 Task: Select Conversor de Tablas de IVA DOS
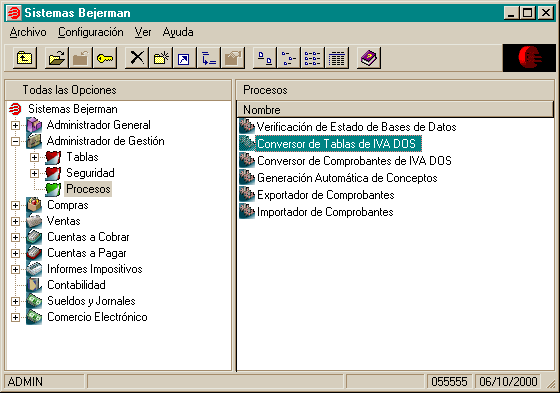tap(338, 144)
